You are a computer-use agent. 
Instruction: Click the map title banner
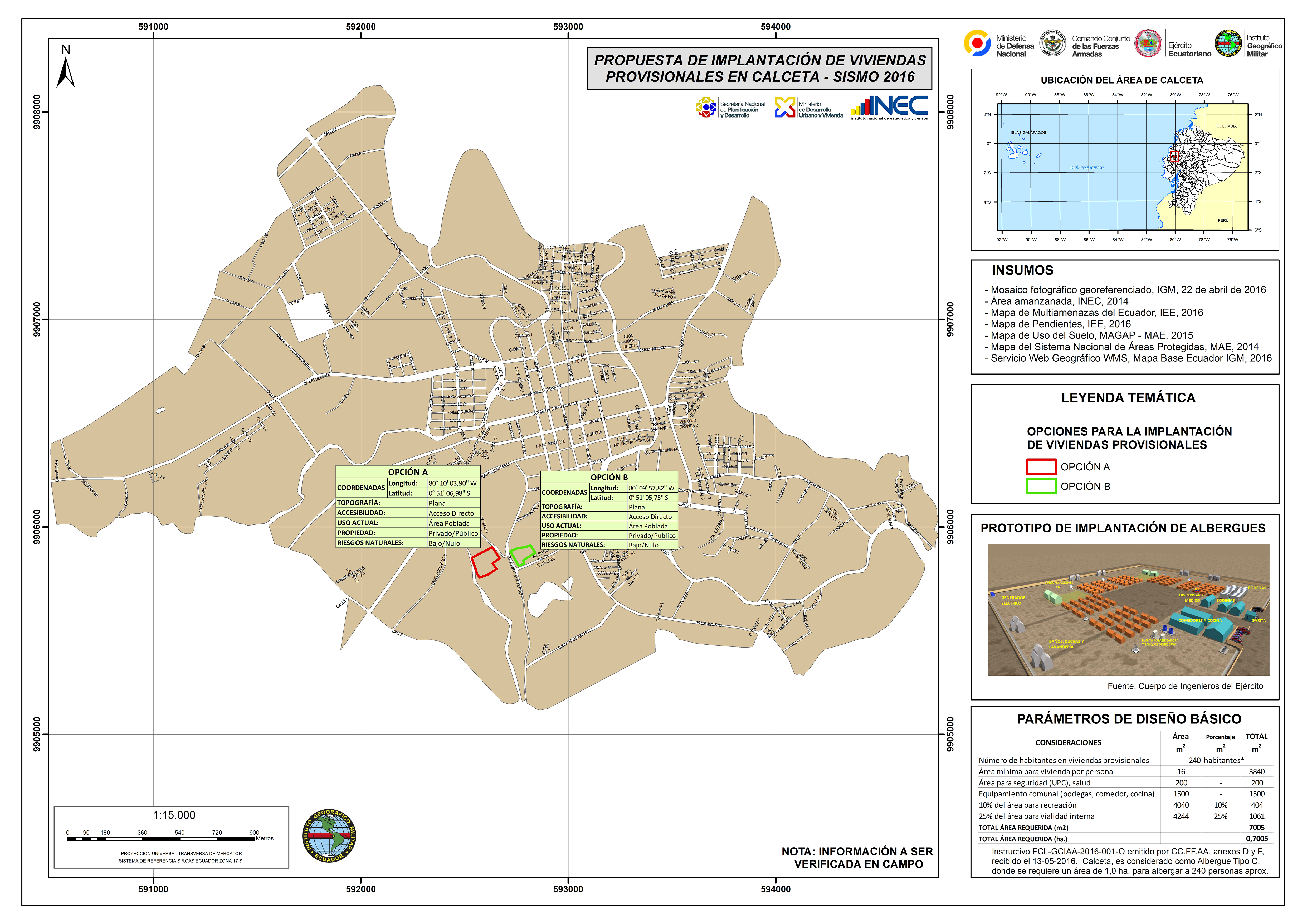(x=759, y=68)
